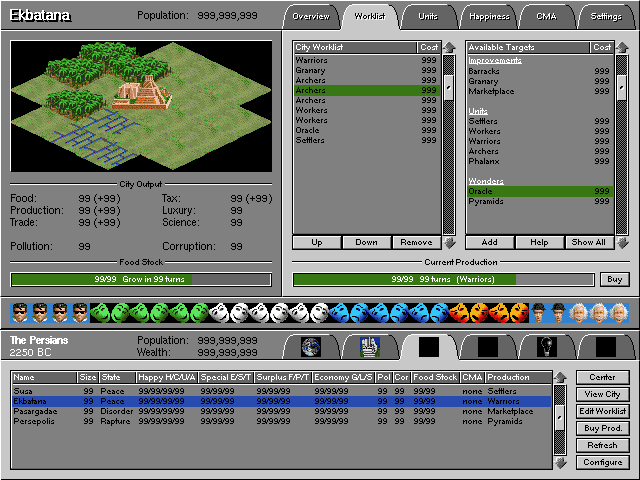This screenshot has height=480, width=640.
Task: Click the down arrow below City Worklist scrollbar
Action: point(449,243)
